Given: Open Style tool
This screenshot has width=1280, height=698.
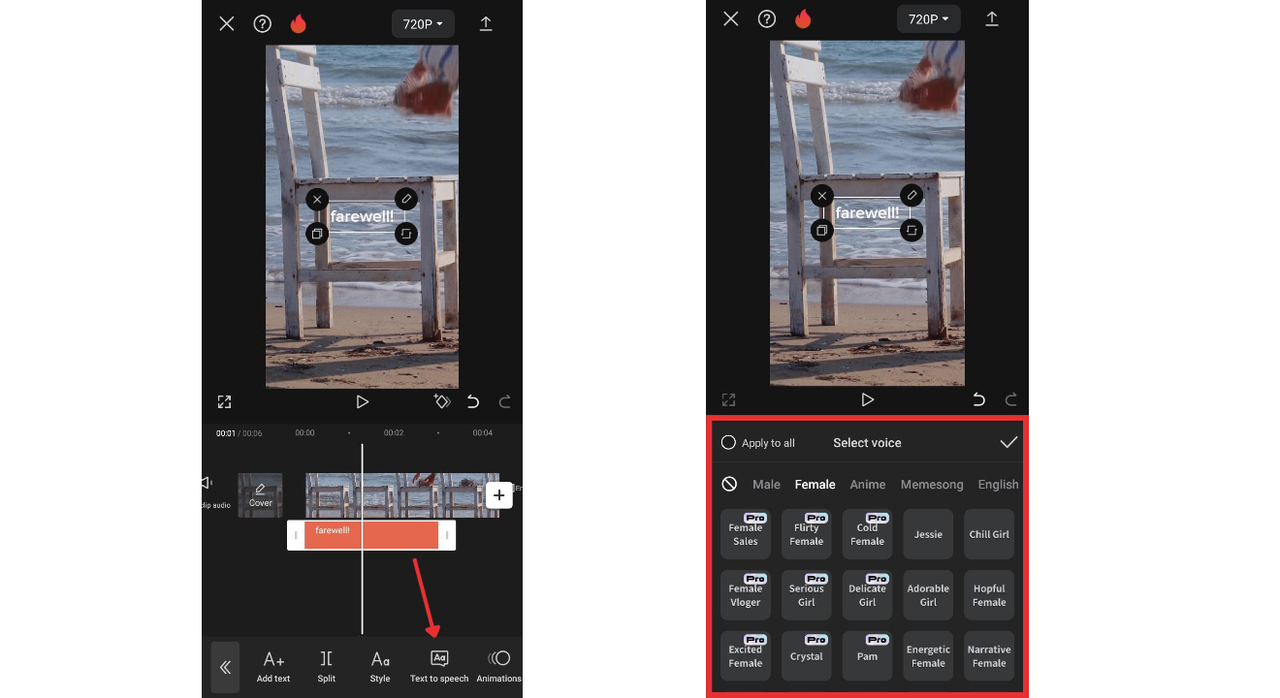Looking at the screenshot, I should point(380,667).
